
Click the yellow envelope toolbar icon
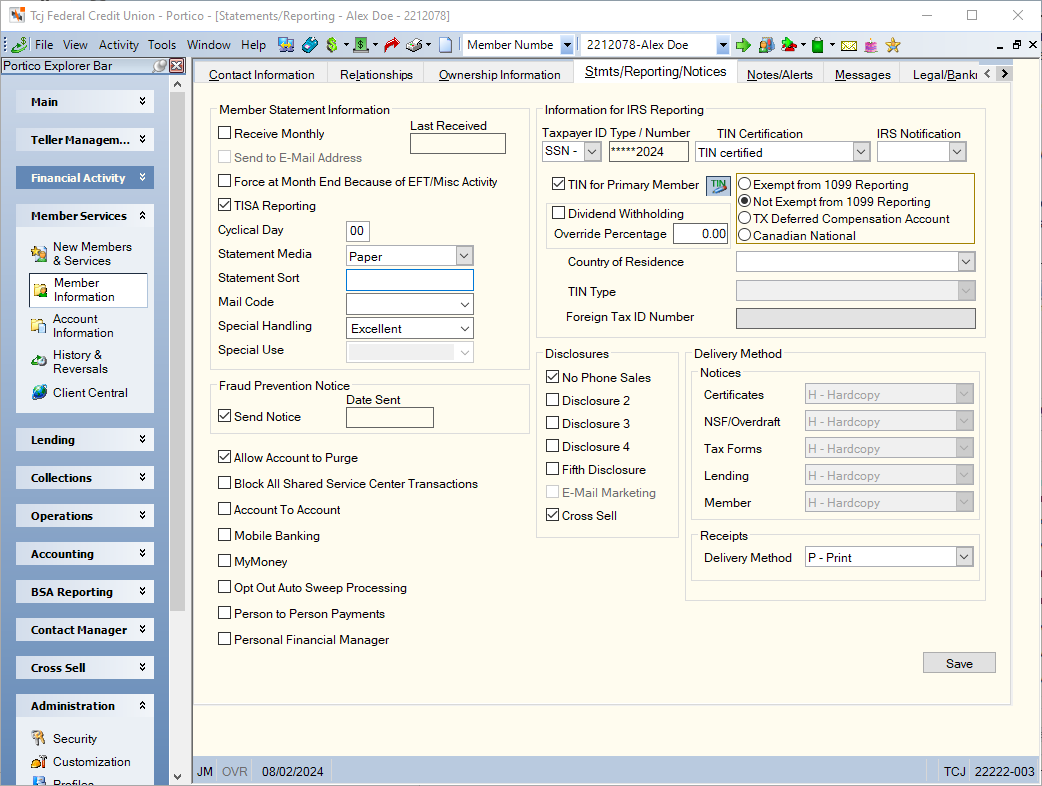click(849, 45)
